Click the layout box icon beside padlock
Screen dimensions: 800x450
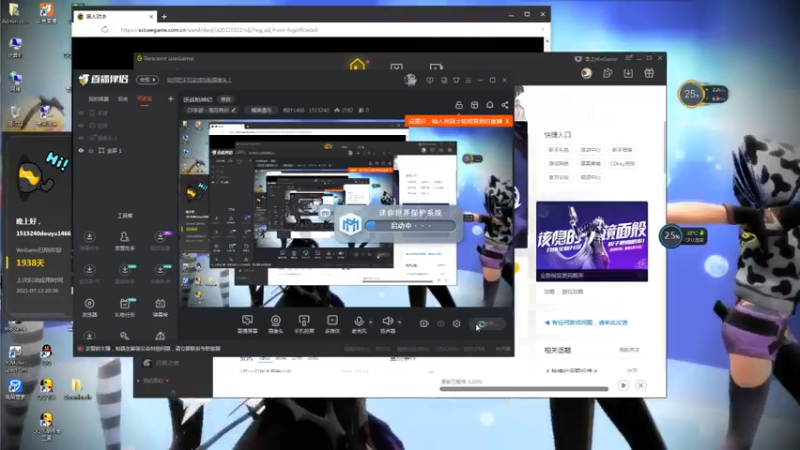(474, 105)
